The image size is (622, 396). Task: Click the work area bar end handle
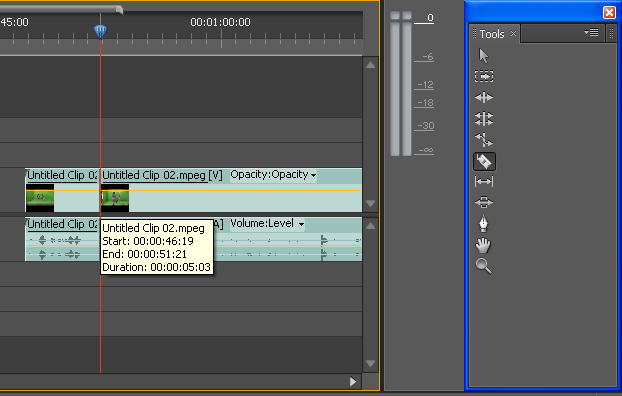[119, 10]
